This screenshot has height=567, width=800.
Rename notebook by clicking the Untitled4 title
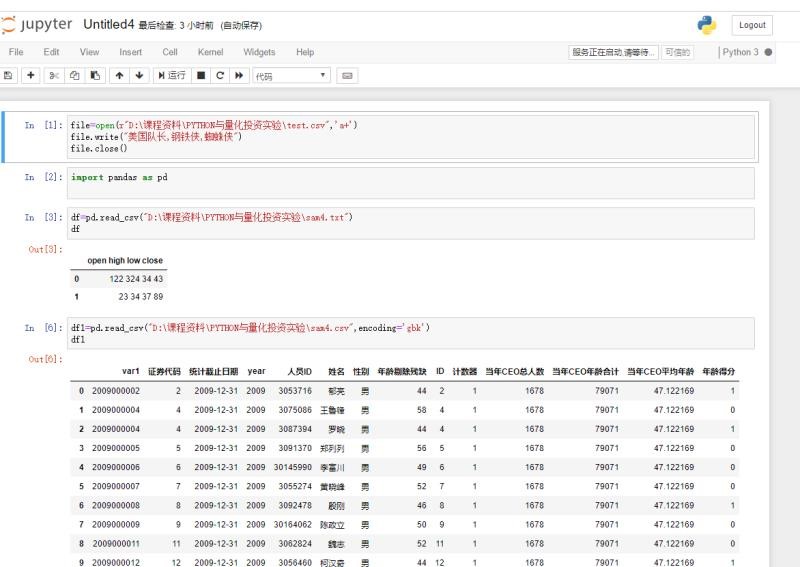pyautogui.click(x=108, y=24)
